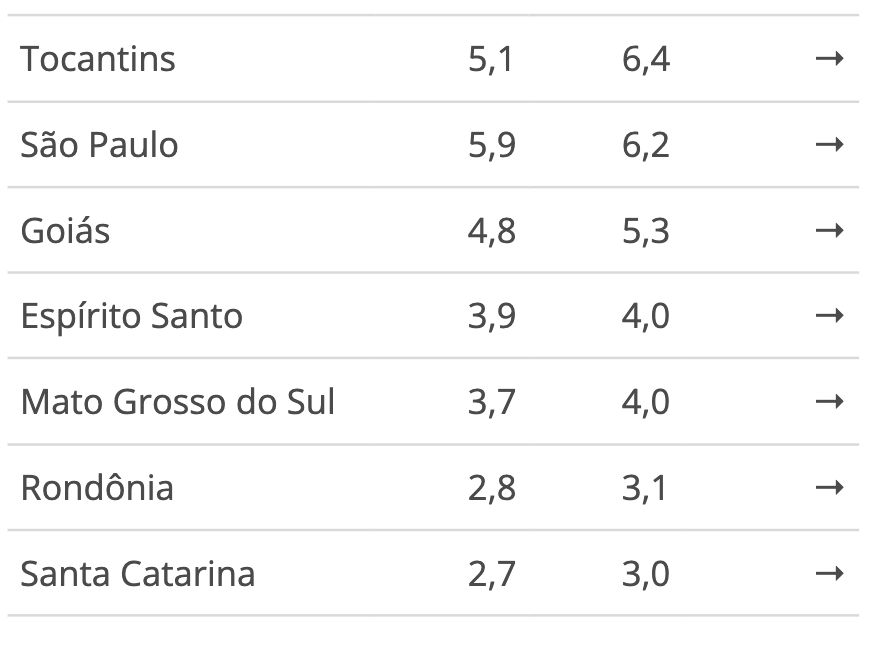Follow the arrow for Goiás
Screen dimensions: 872x646
829,230
